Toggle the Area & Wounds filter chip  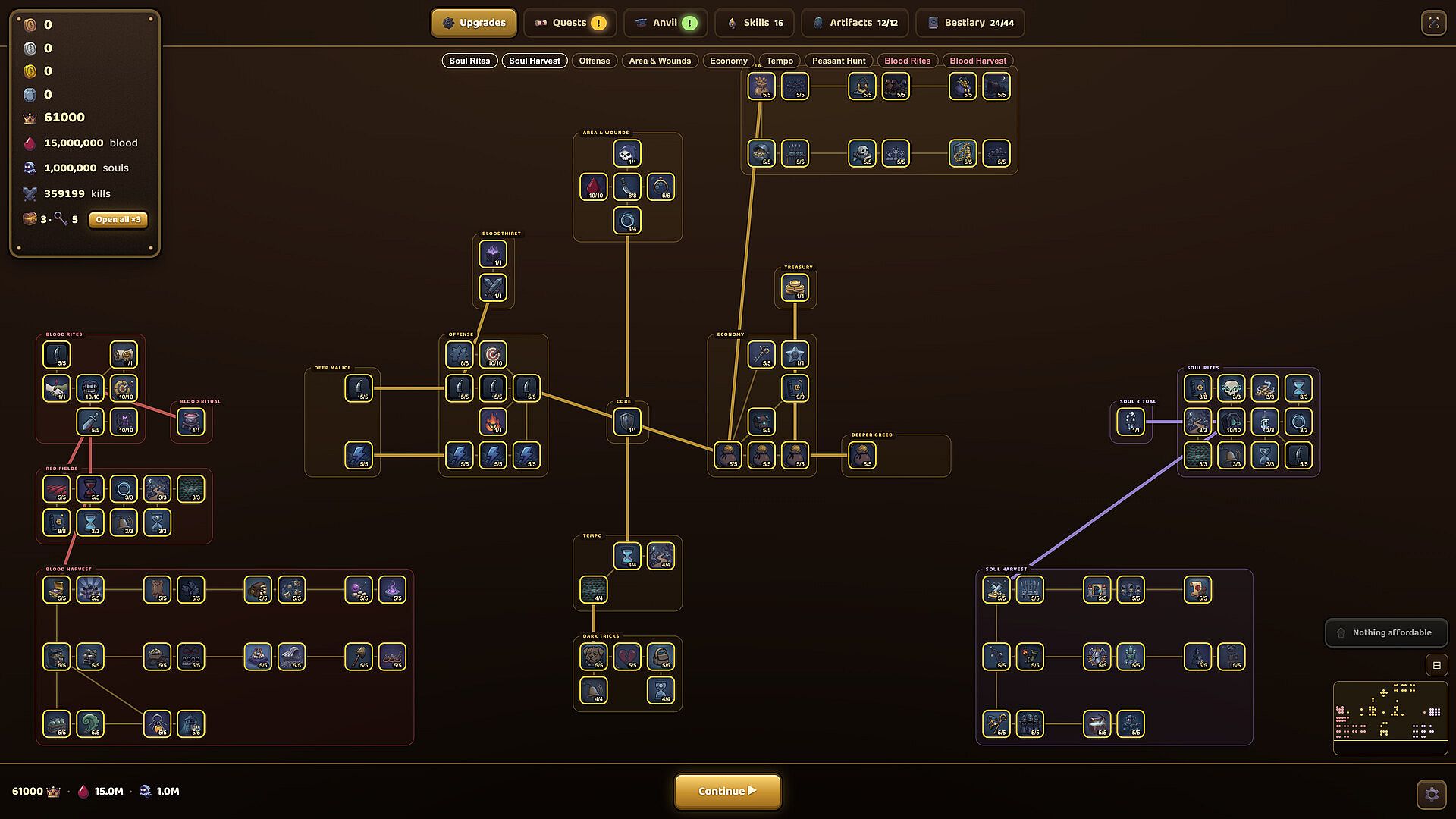click(x=660, y=61)
